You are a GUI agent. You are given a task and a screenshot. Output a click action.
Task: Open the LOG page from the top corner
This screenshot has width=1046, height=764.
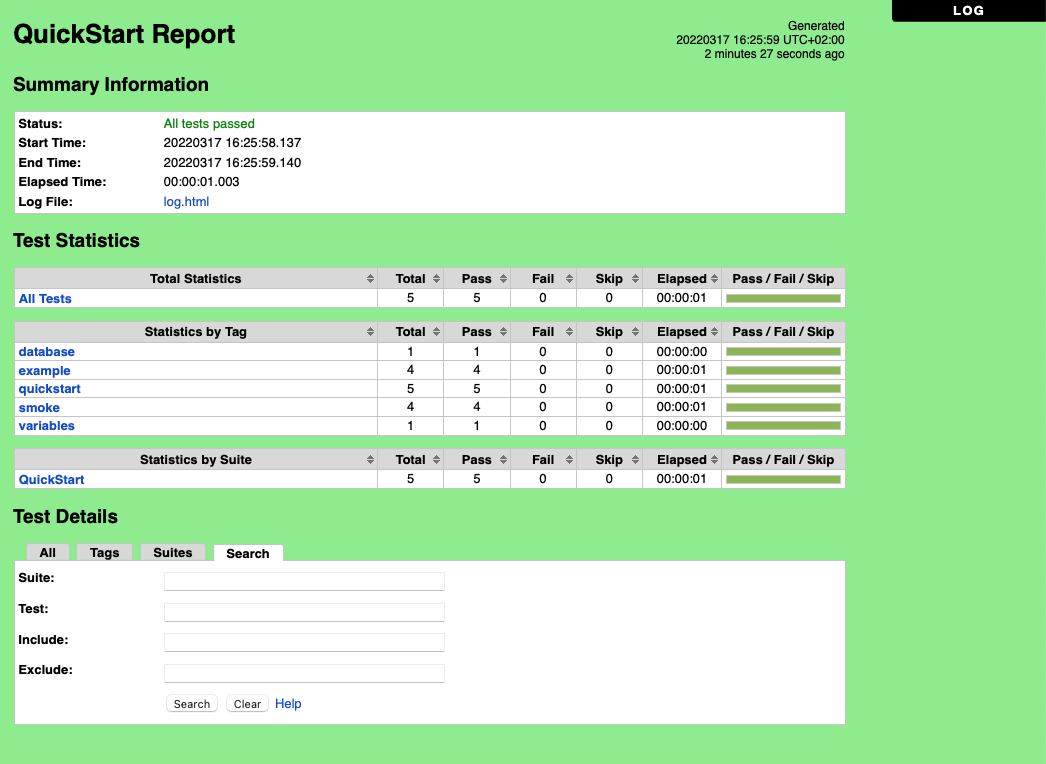click(x=968, y=11)
